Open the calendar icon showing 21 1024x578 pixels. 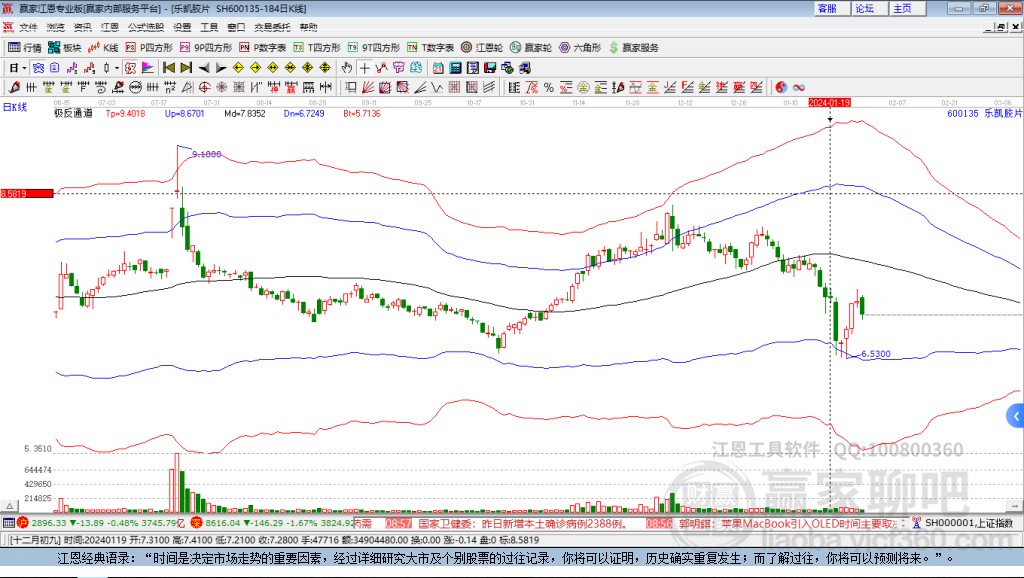click(438, 68)
